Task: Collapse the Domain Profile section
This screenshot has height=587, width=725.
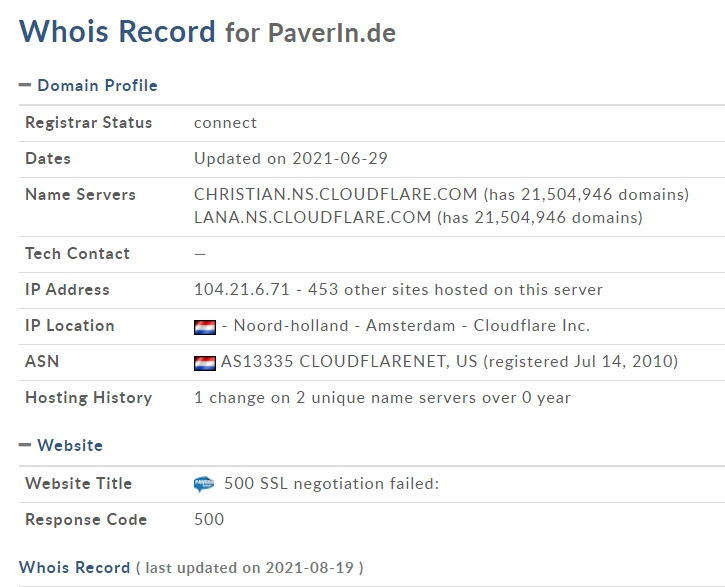Action: point(25,85)
